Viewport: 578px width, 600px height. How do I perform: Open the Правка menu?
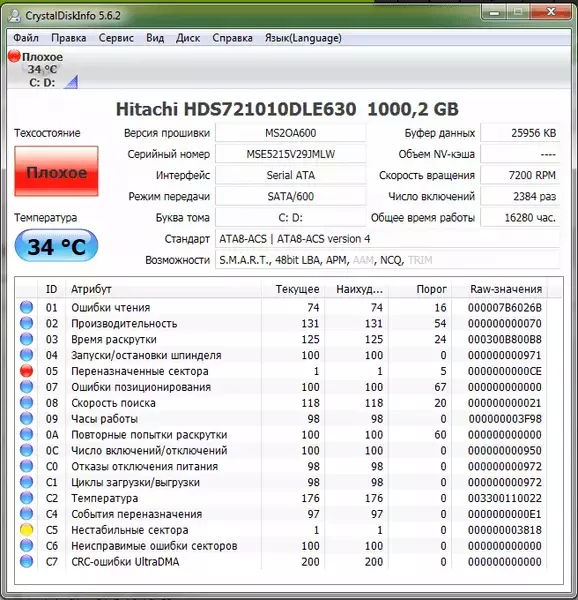(68, 38)
